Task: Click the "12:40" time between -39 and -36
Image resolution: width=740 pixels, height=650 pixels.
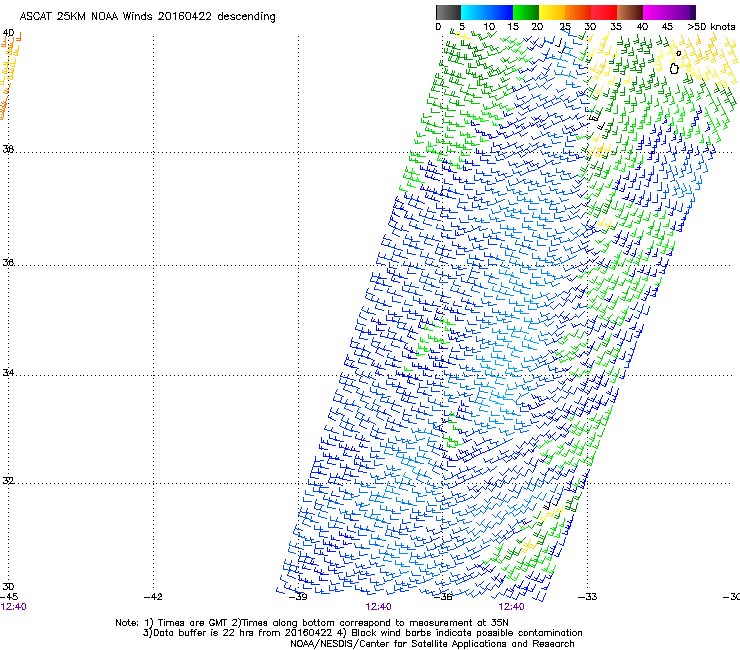Action: pyautogui.click(x=378, y=607)
